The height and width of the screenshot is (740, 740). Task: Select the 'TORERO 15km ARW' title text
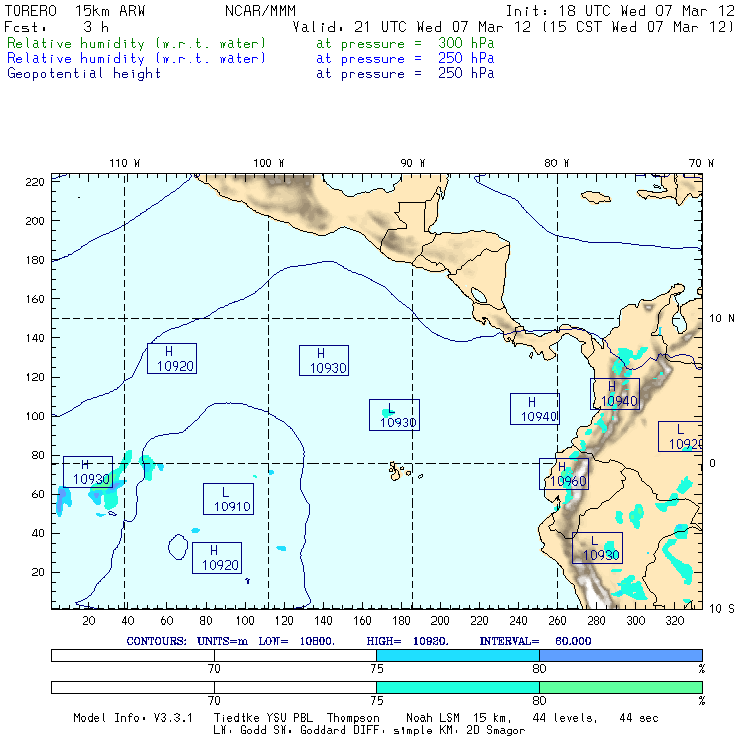click(x=75, y=11)
